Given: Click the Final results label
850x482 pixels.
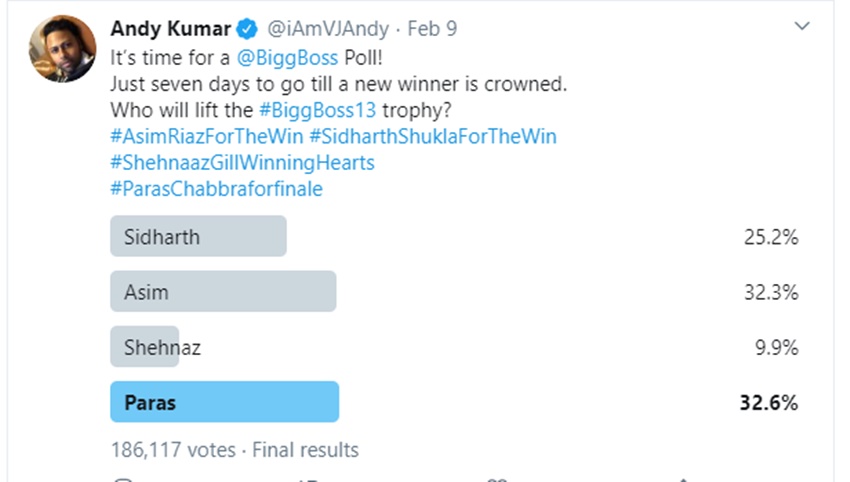Looking at the screenshot, I should pyautogui.click(x=305, y=450).
